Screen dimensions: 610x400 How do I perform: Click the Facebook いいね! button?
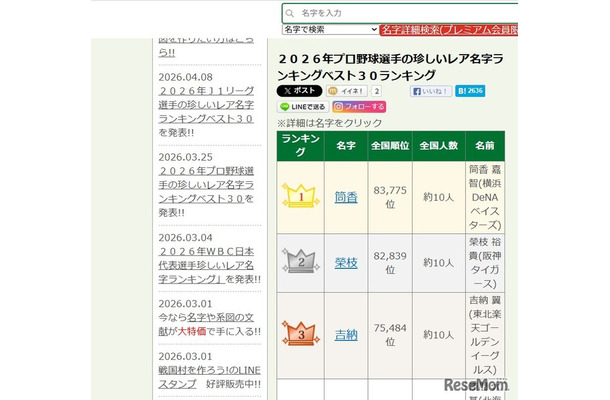pos(431,91)
